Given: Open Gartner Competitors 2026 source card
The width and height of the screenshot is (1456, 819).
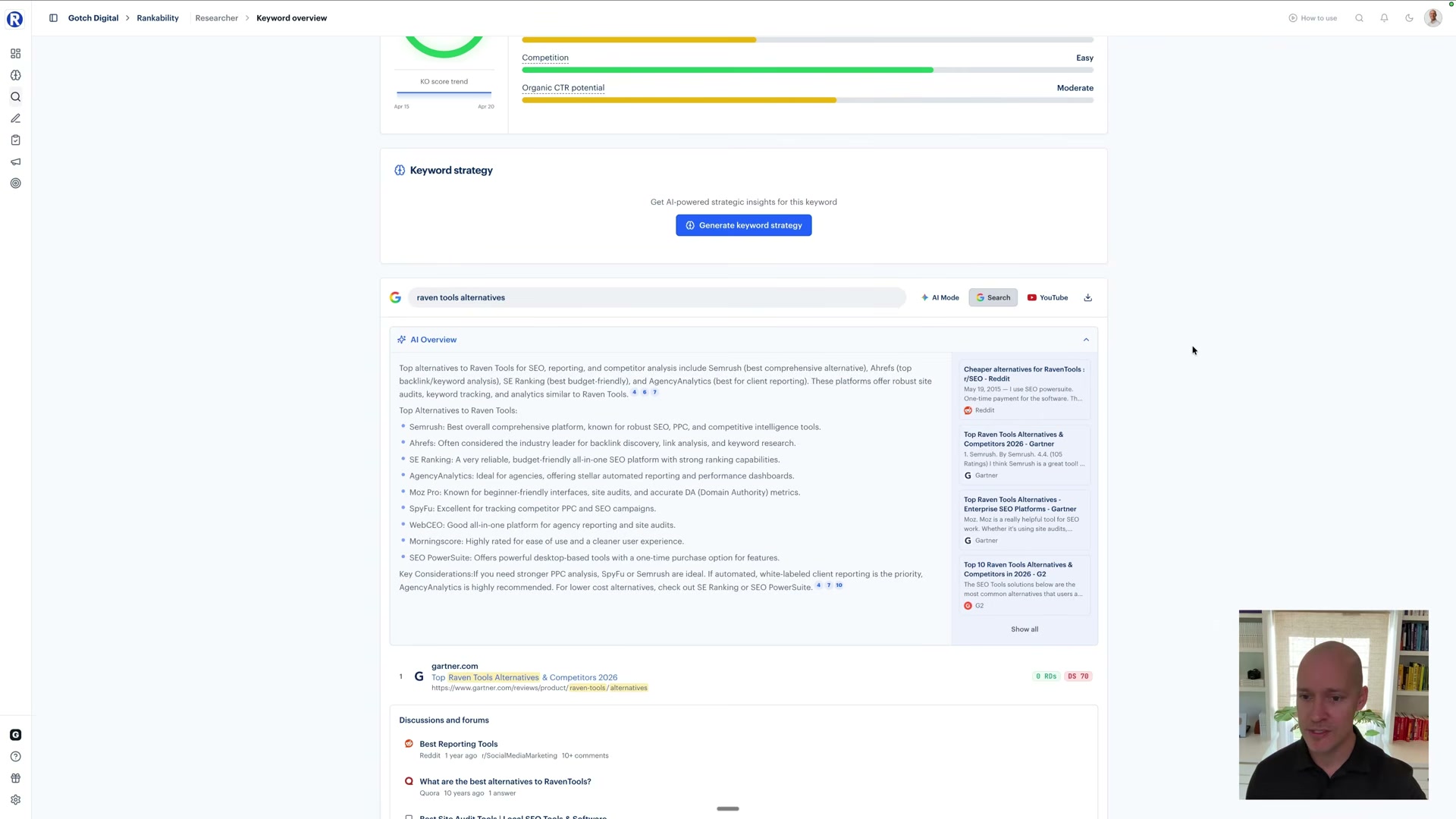Looking at the screenshot, I should tap(1025, 455).
